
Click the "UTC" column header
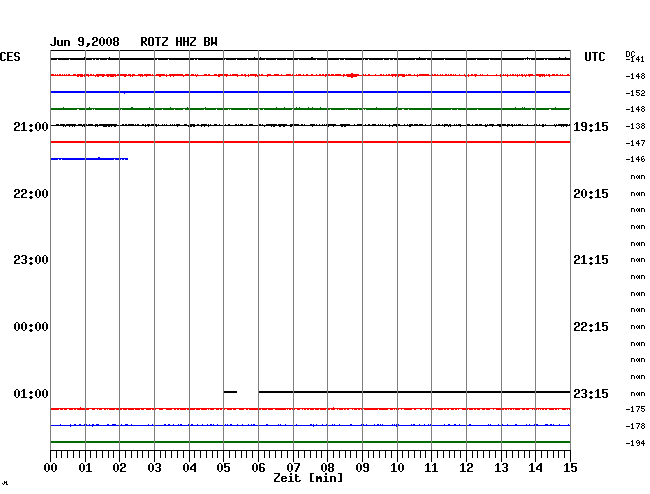(594, 57)
